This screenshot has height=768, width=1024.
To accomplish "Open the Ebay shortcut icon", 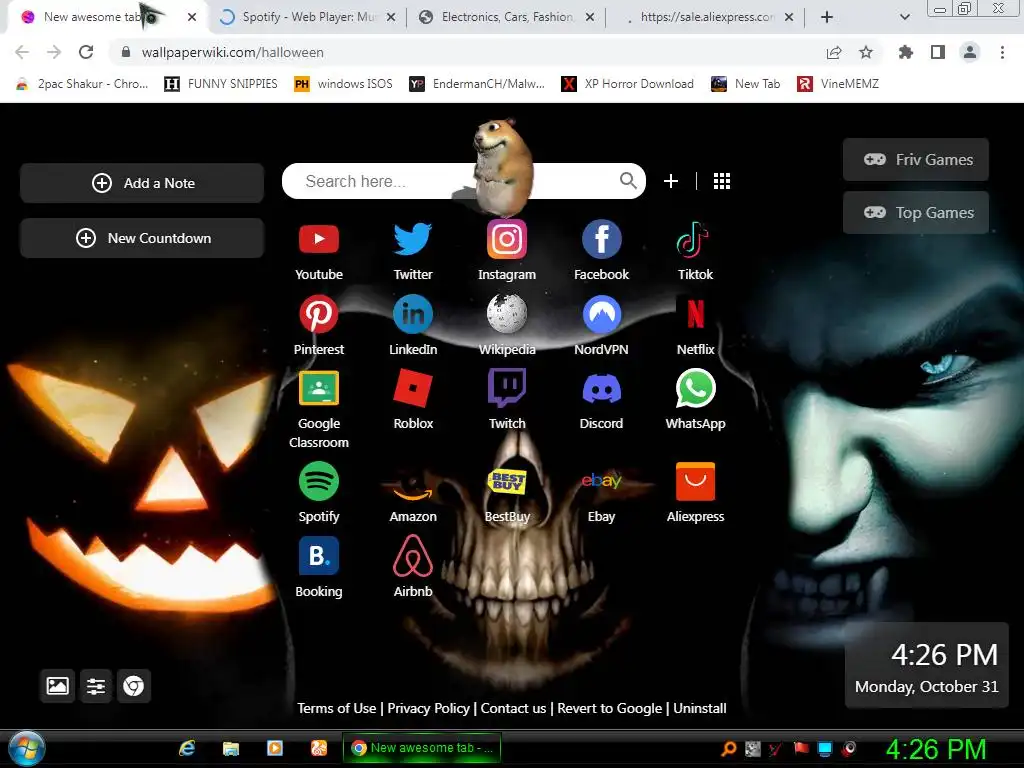I will (x=601, y=481).
